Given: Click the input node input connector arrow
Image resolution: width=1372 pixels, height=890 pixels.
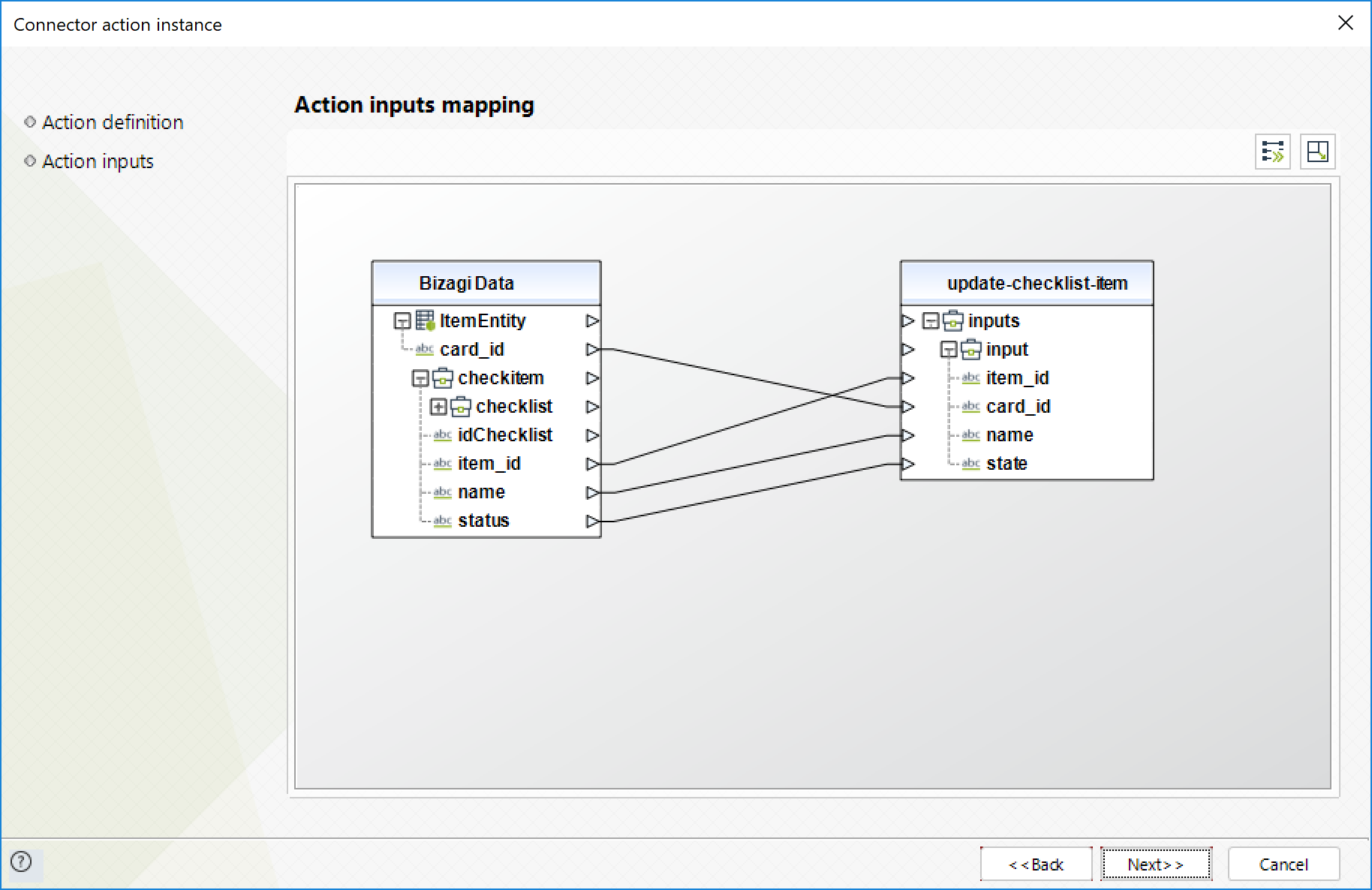Looking at the screenshot, I should (908, 350).
